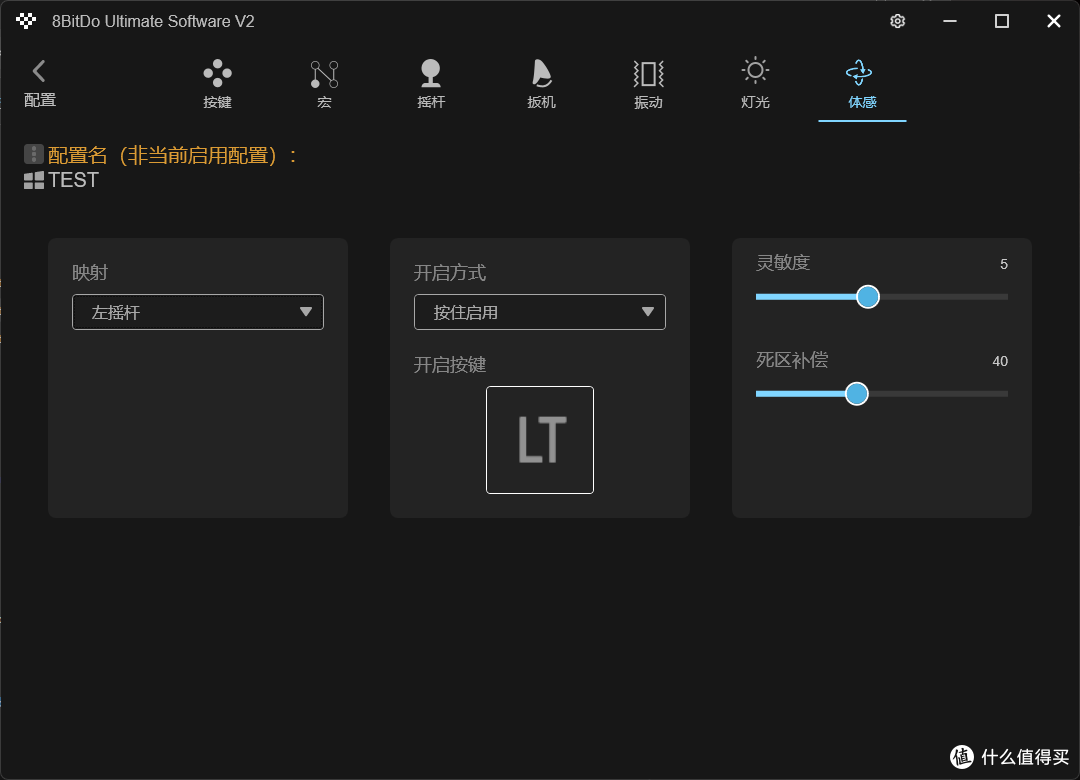The image size is (1080, 780).
Task: Maximize the 8BitDo window
Action: click(x=1002, y=21)
